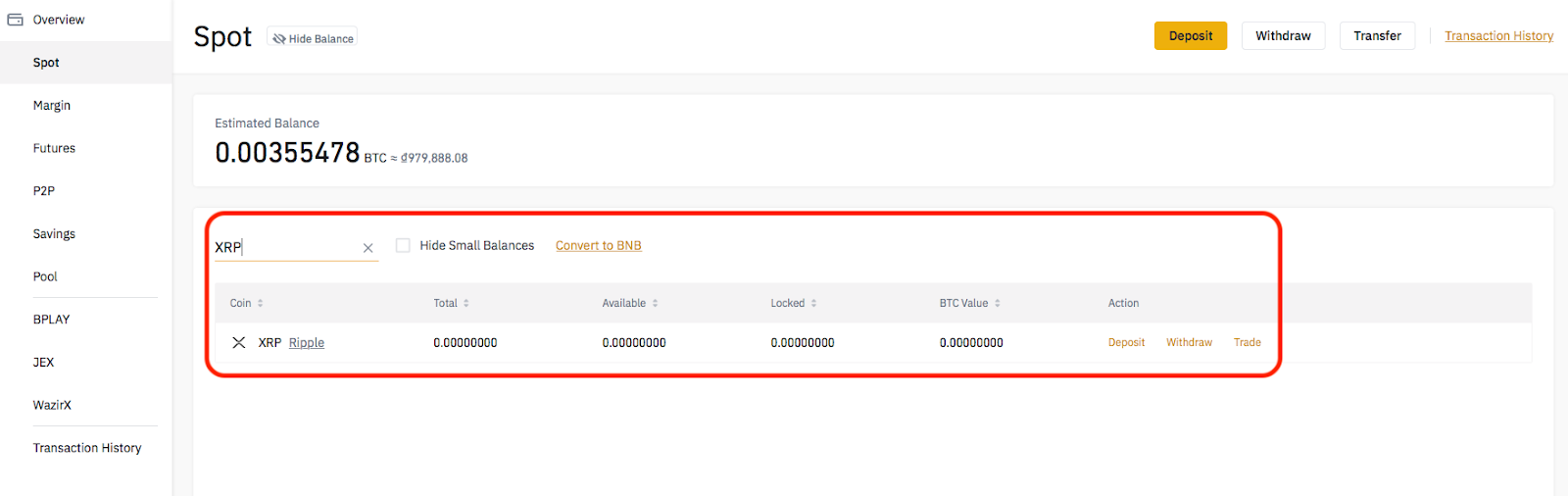This screenshot has height=496, width=1568.
Task: Clear the XRP search text
Action: pos(368,248)
